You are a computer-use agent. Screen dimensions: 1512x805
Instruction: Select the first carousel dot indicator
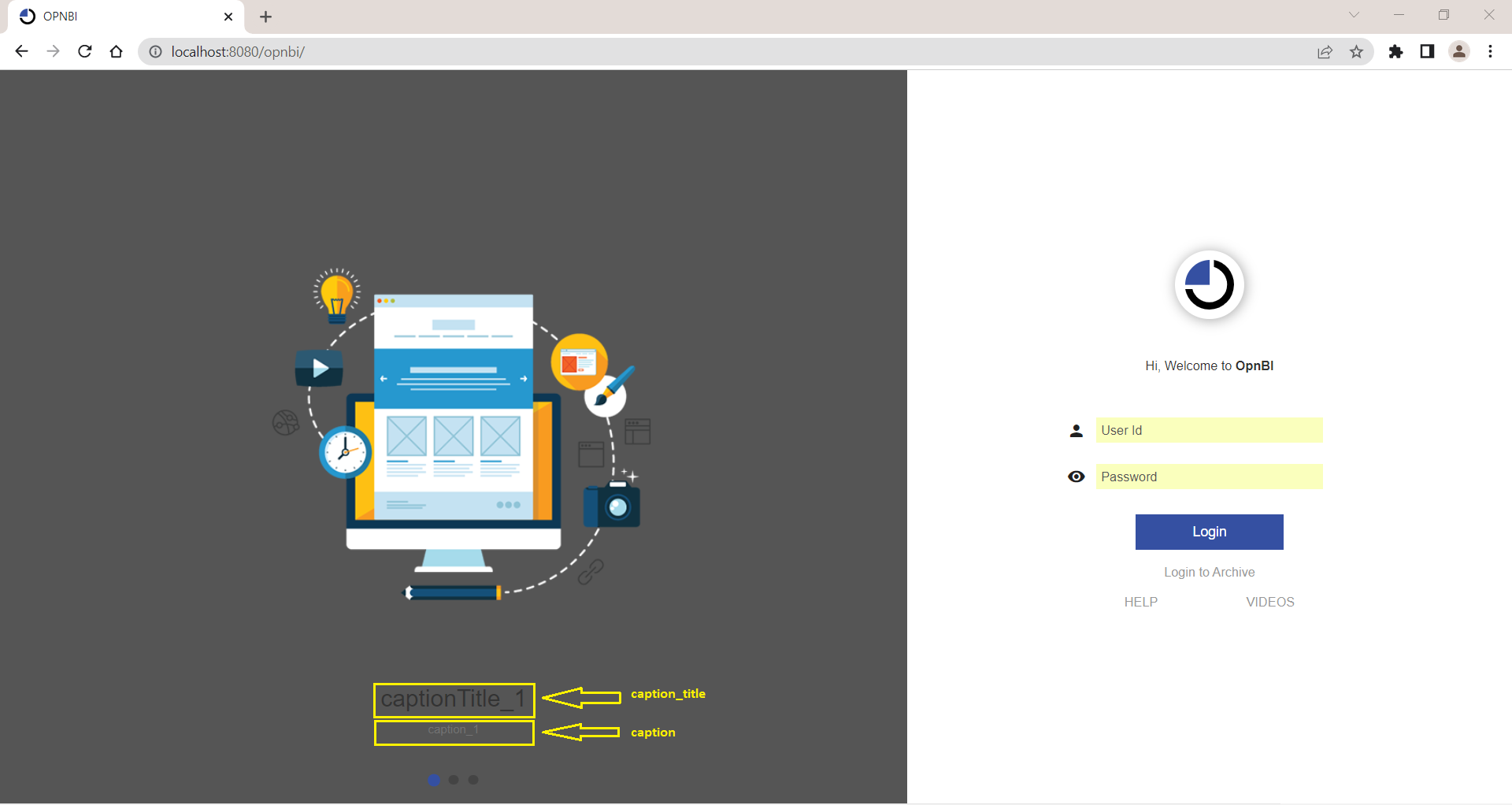coord(434,780)
